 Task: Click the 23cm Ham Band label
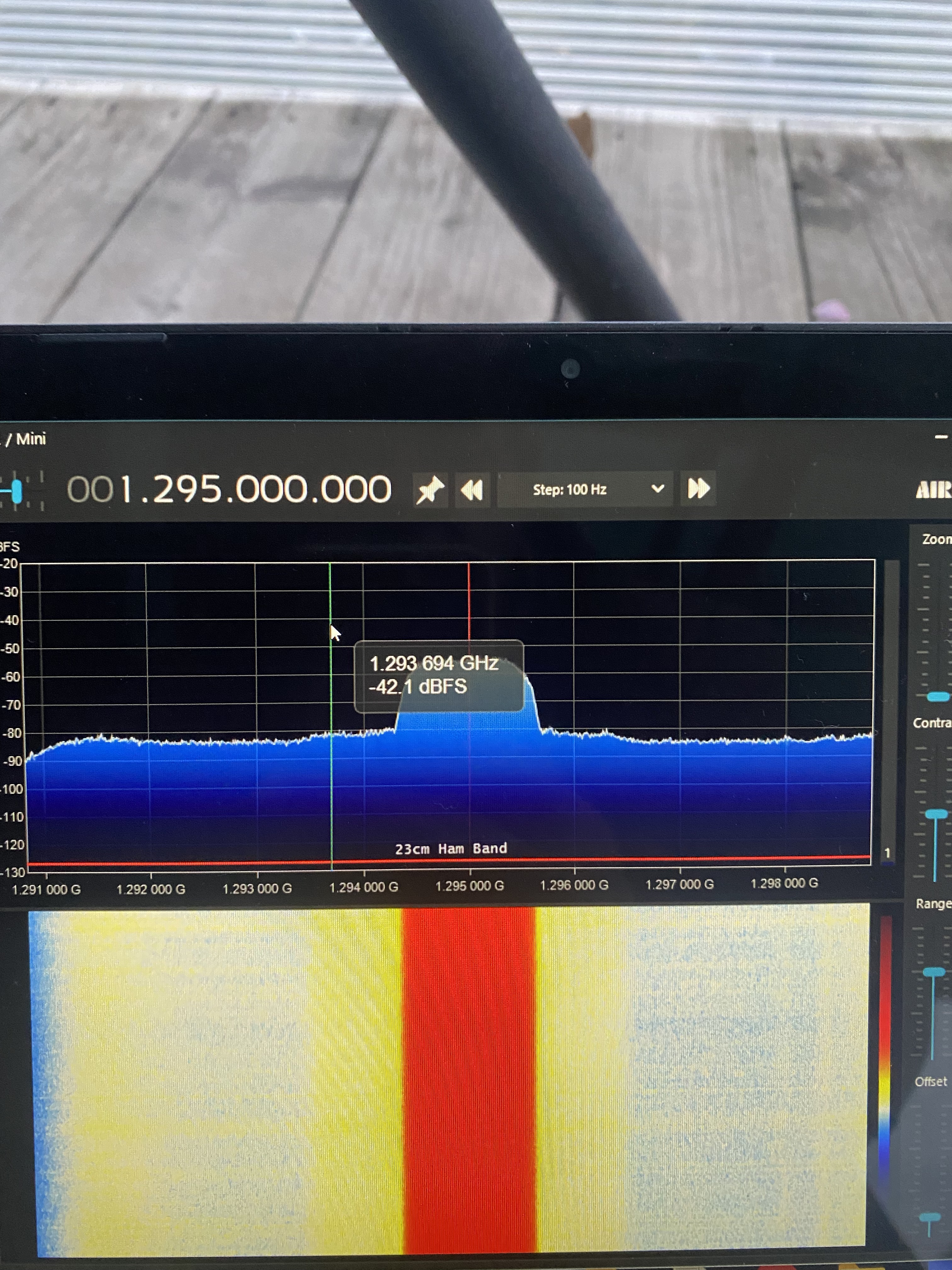tap(450, 849)
